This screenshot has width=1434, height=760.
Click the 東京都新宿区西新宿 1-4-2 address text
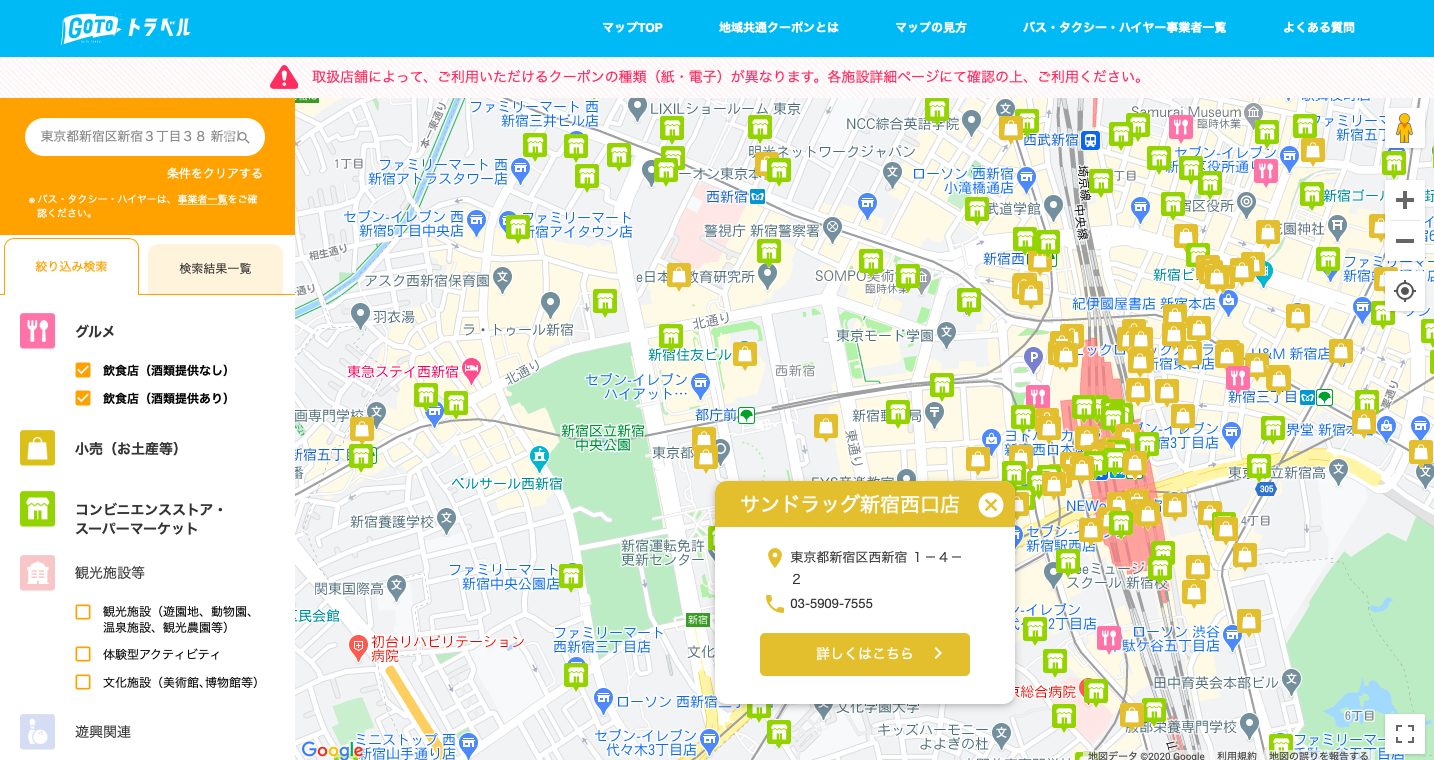click(x=876, y=567)
